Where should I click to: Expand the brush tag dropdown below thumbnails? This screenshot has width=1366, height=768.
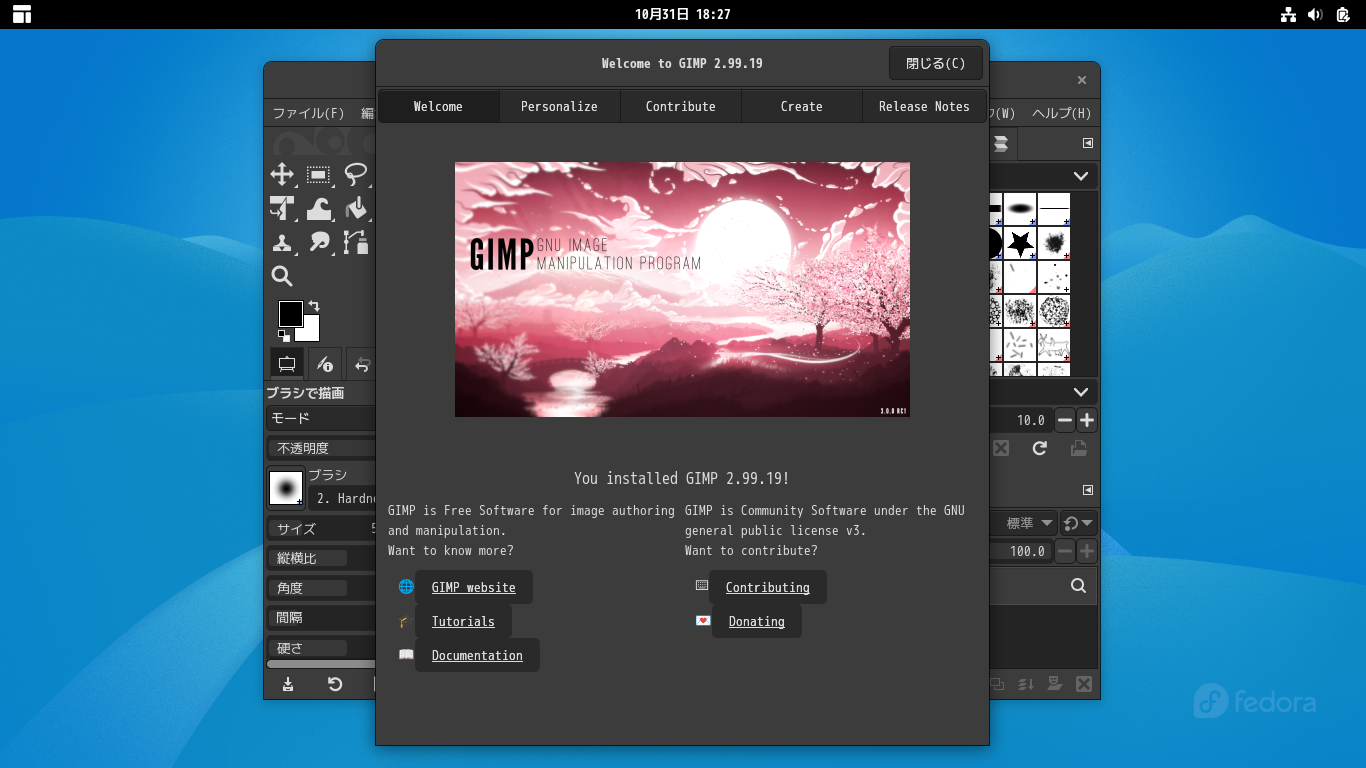1081,392
